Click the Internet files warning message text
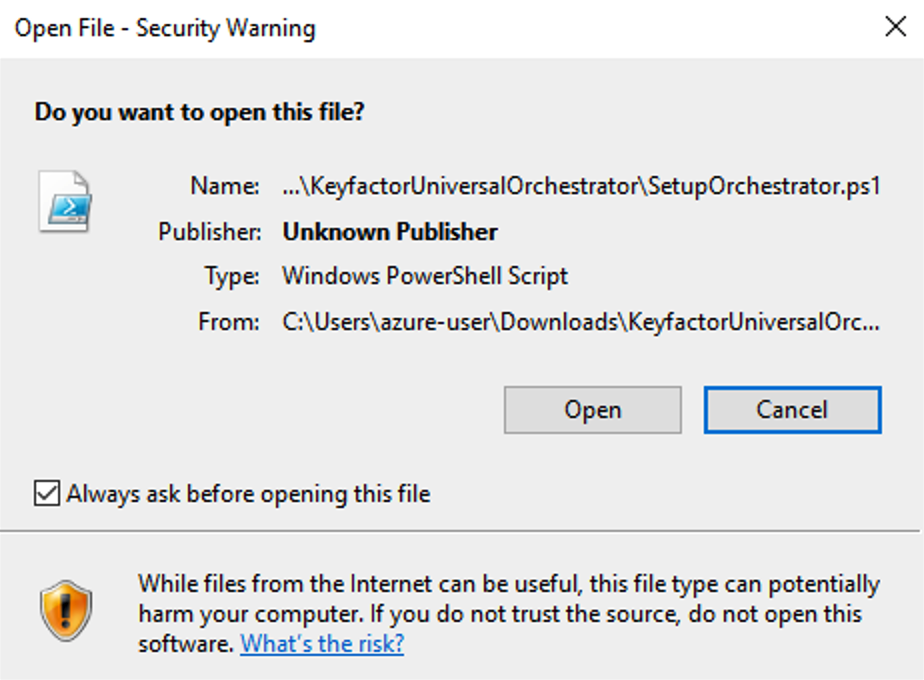 (x=508, y=584)
